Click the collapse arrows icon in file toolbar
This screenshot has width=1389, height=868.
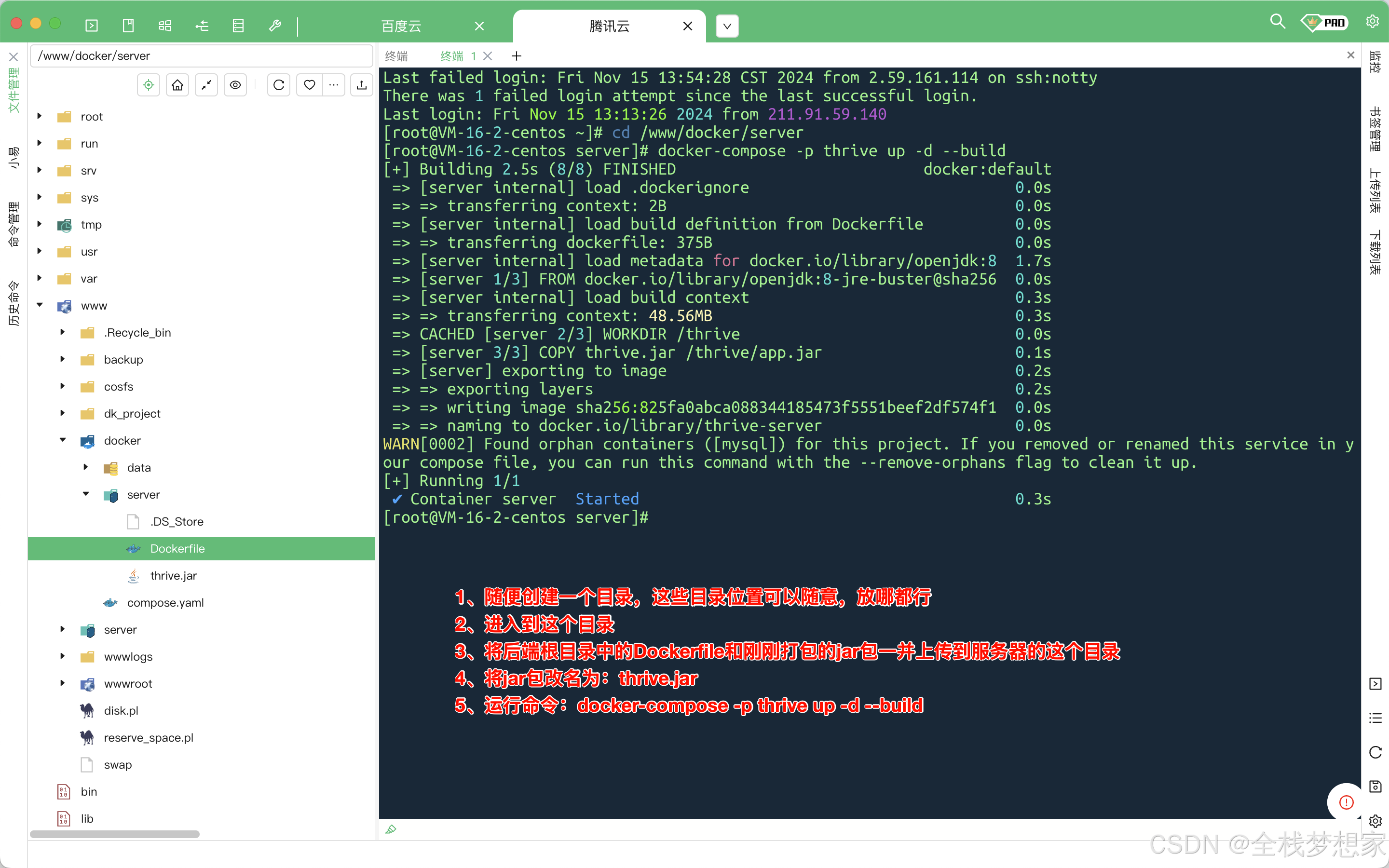[x=206, y=85]
